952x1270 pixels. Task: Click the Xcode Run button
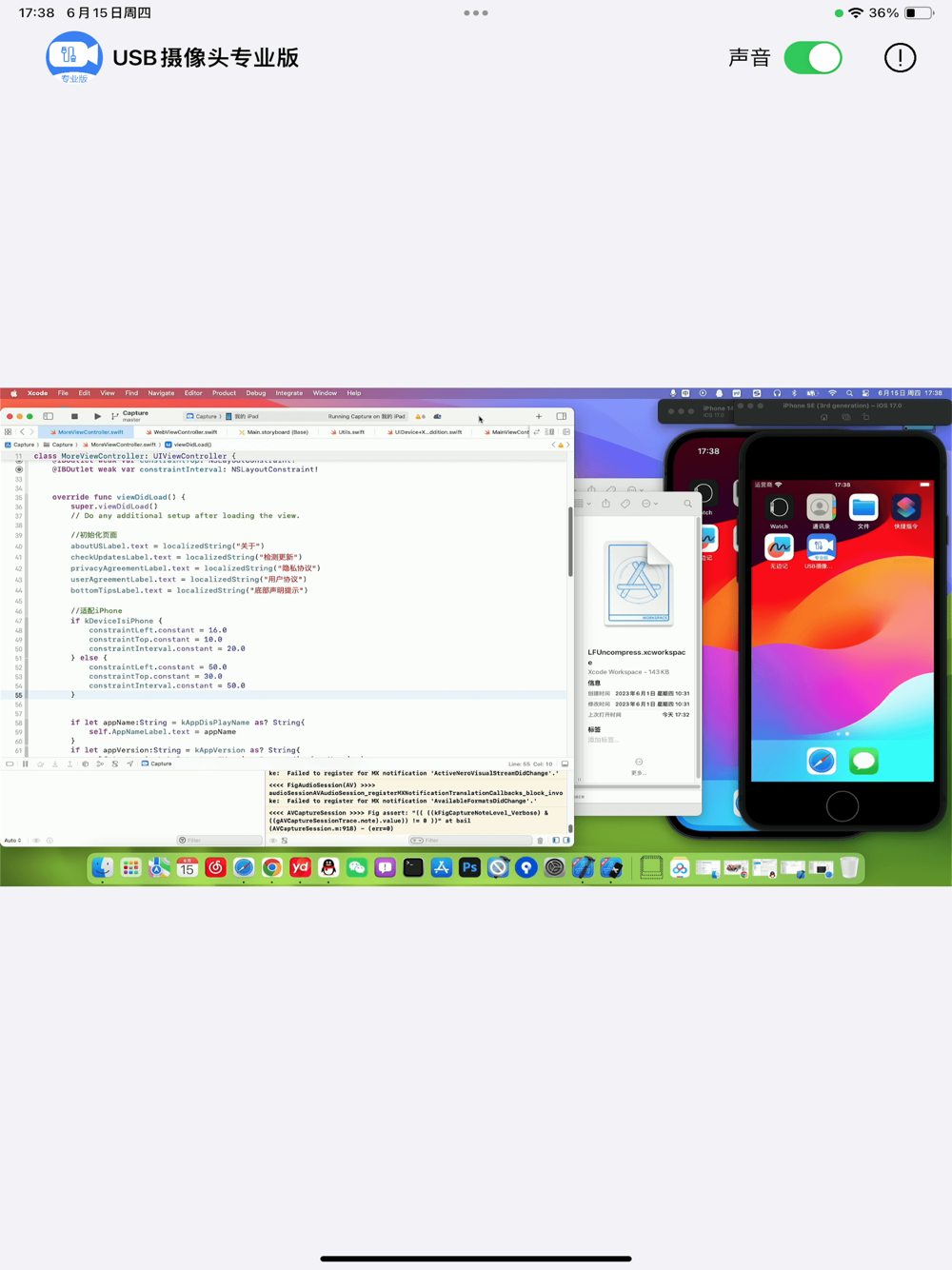pos(97,416)
